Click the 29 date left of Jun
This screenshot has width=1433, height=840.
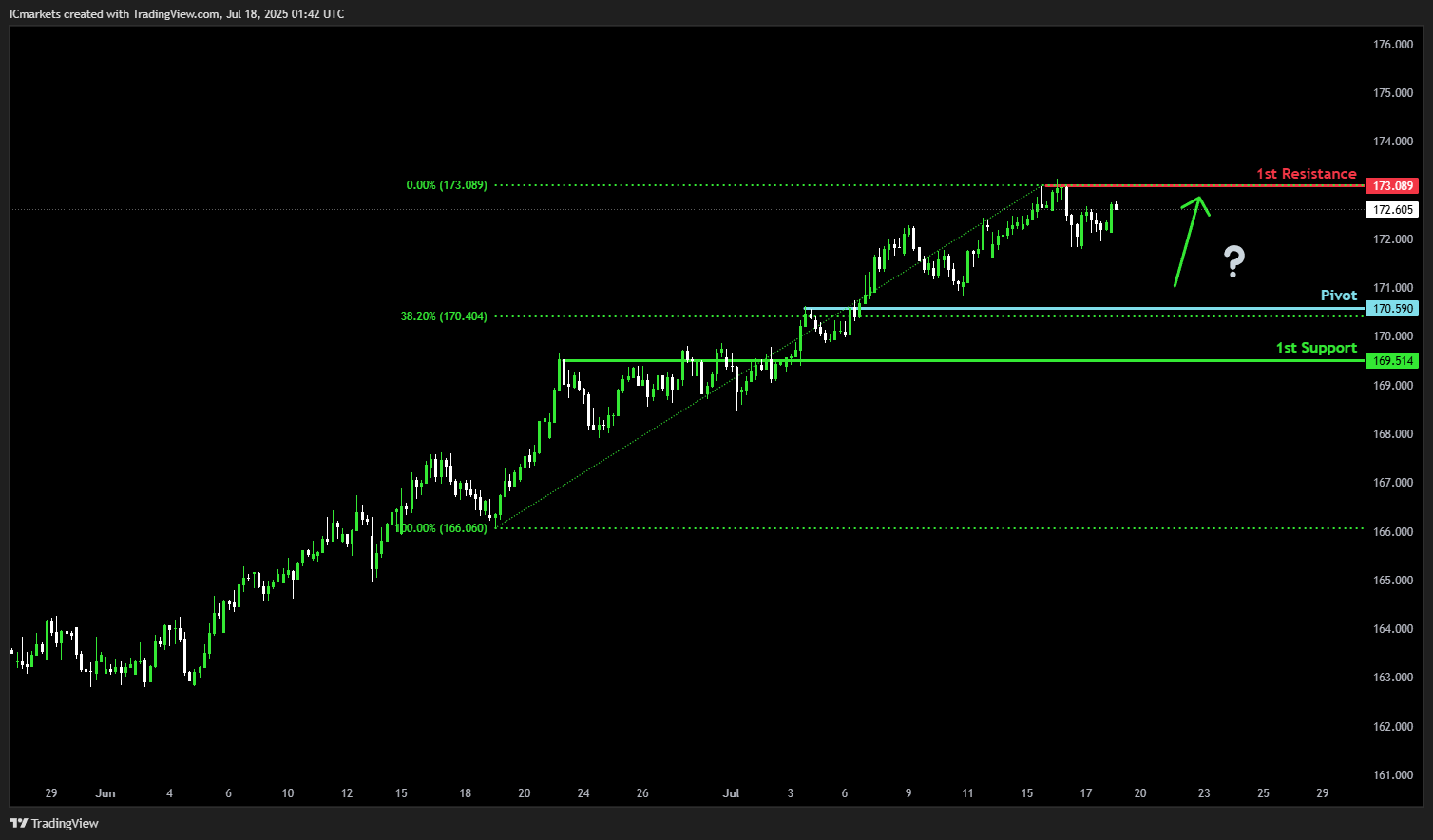click(x=51, y=793)
